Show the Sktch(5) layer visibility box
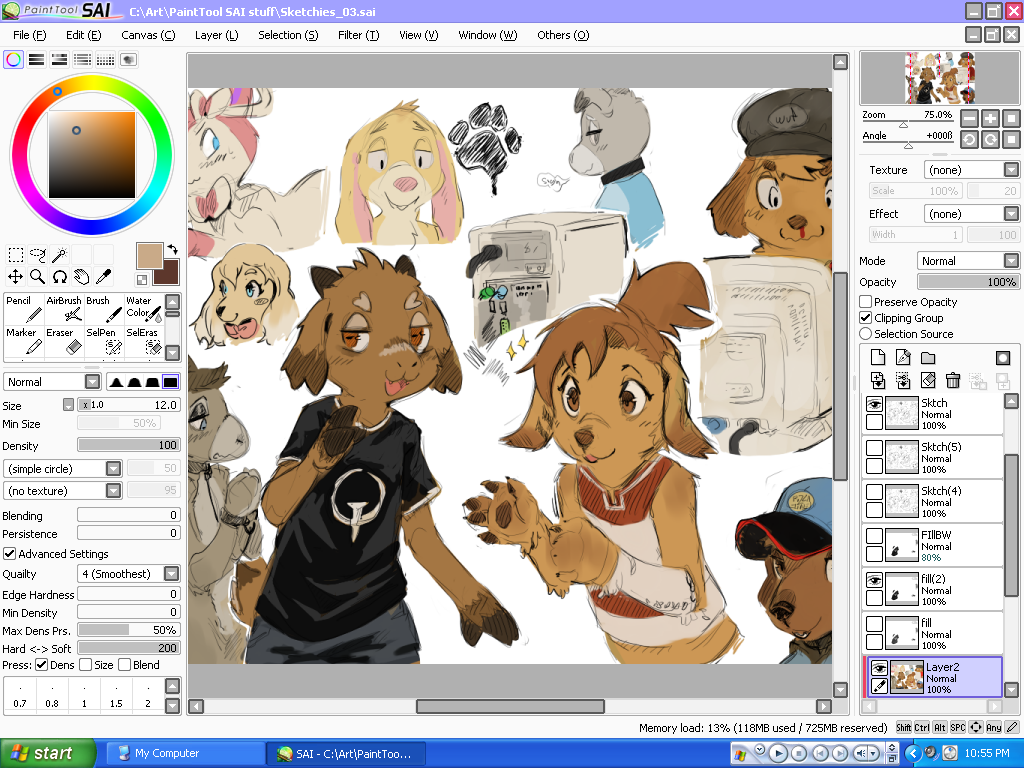 (874, 448)
